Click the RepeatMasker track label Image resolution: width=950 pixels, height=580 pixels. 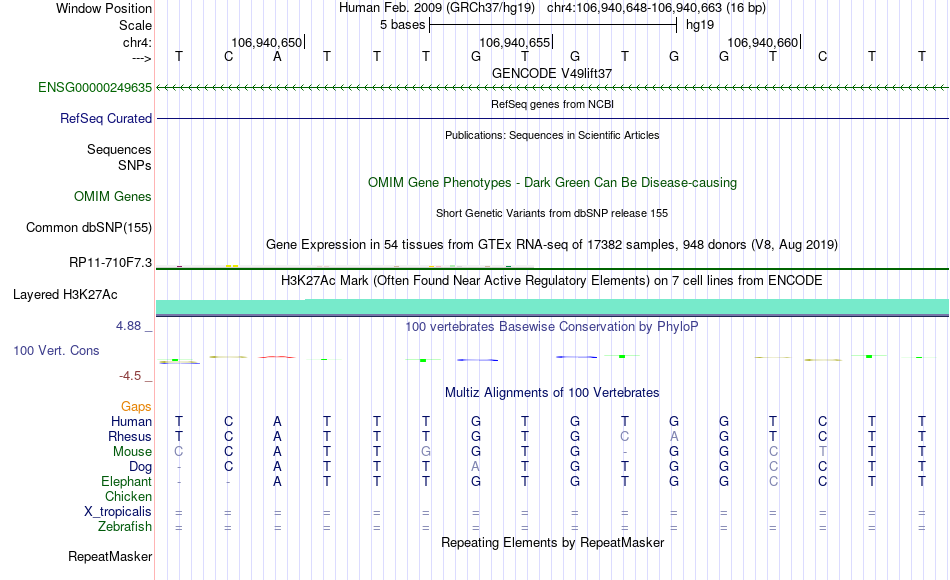(x=110, y=556)
